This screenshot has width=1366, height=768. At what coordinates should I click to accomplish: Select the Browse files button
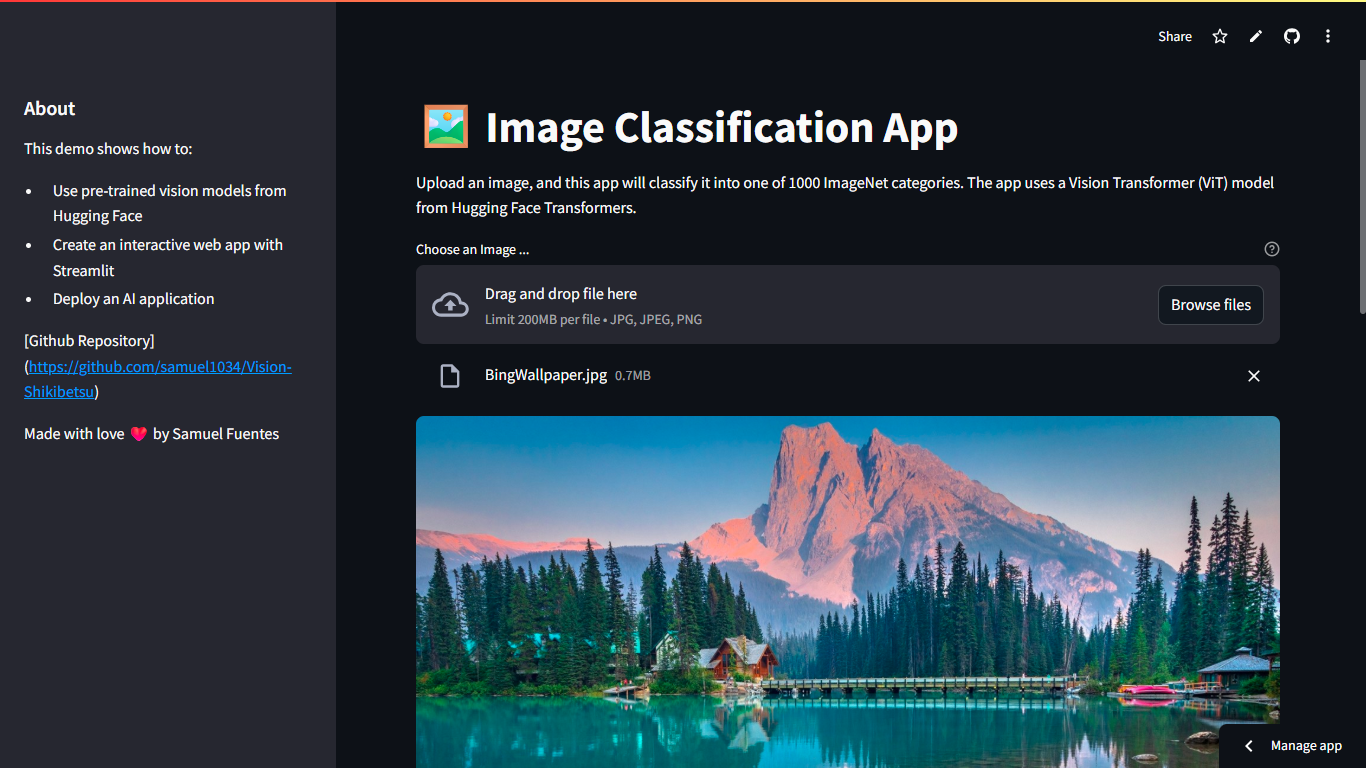pyautogui.click(x=1210, y=304)
